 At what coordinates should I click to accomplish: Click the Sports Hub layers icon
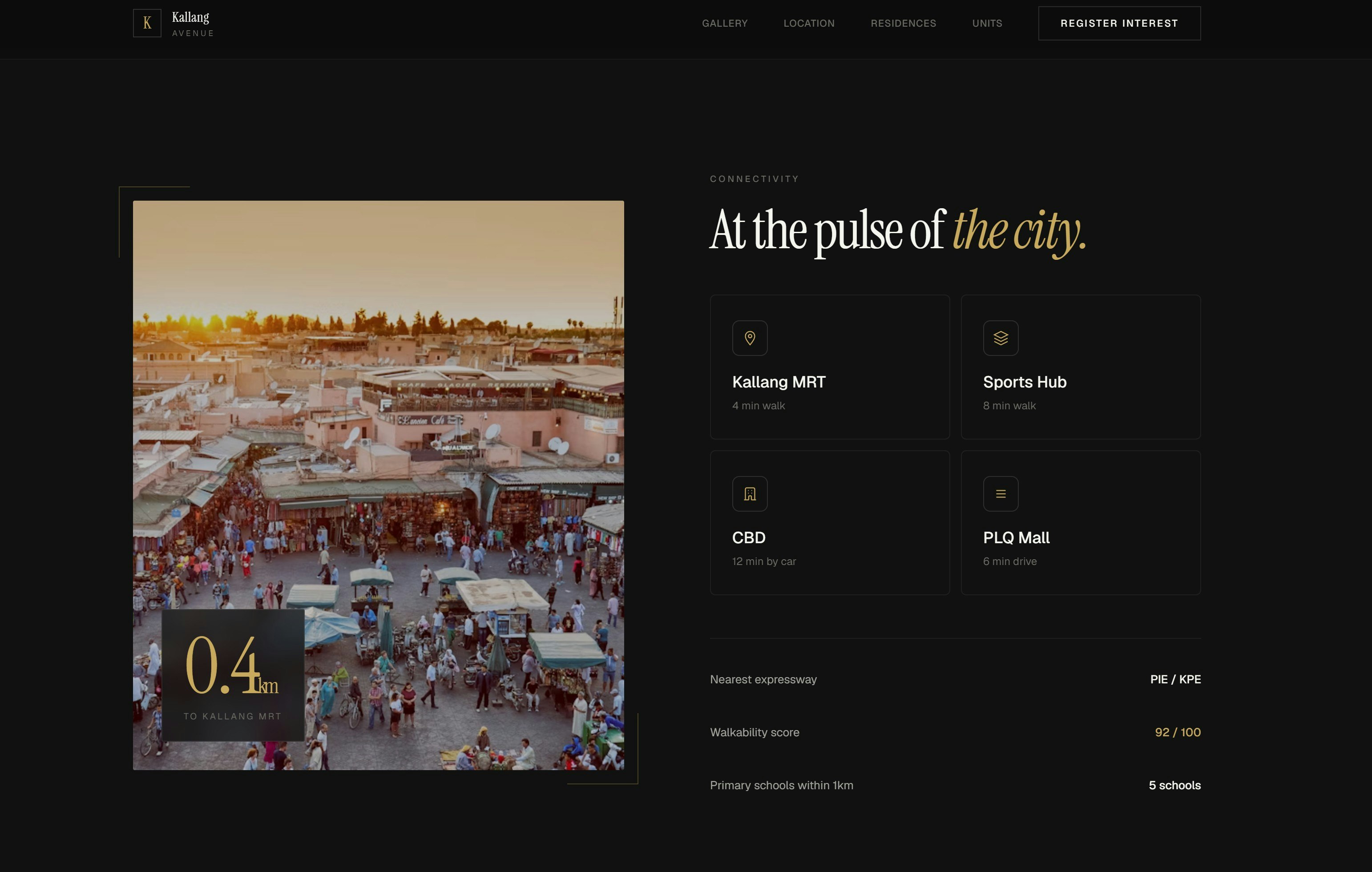[x=1001, y=338]
